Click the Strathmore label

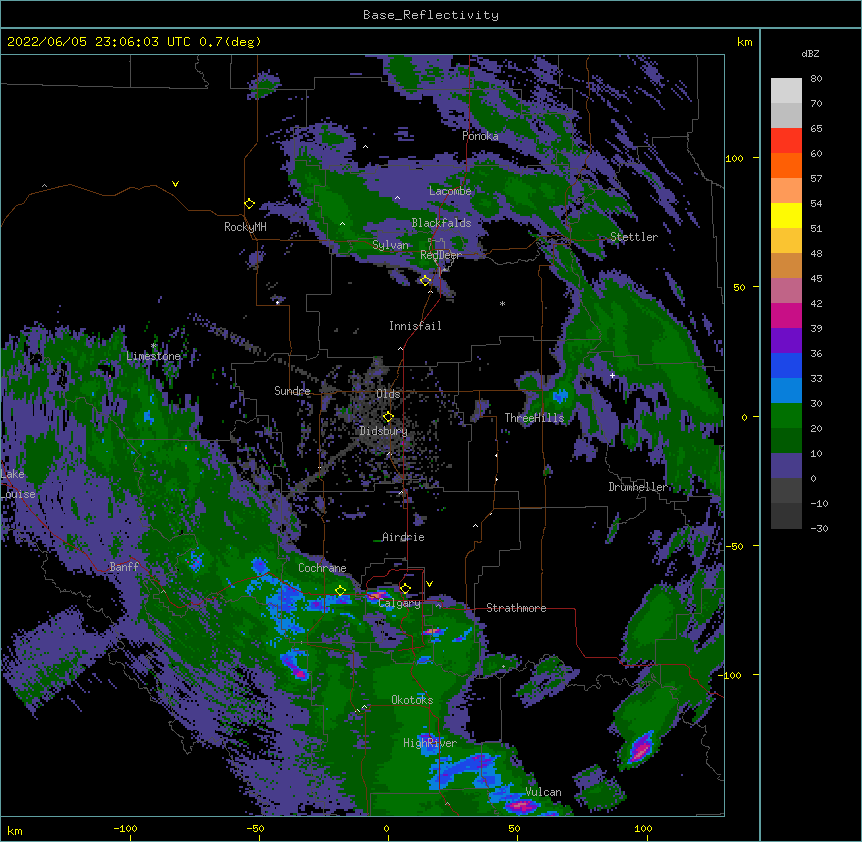[x=516, y=608]
